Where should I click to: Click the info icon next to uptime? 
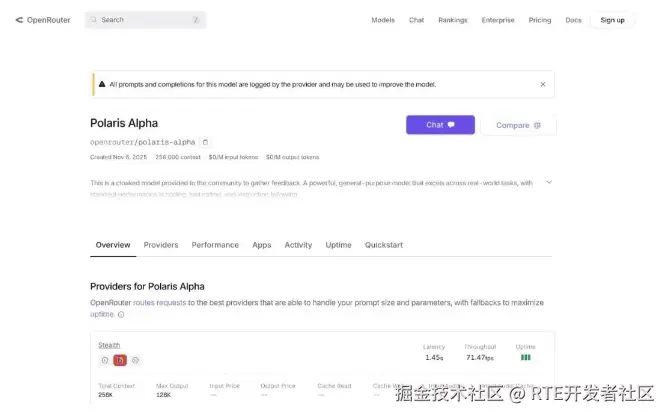click(x=121, y=315)
